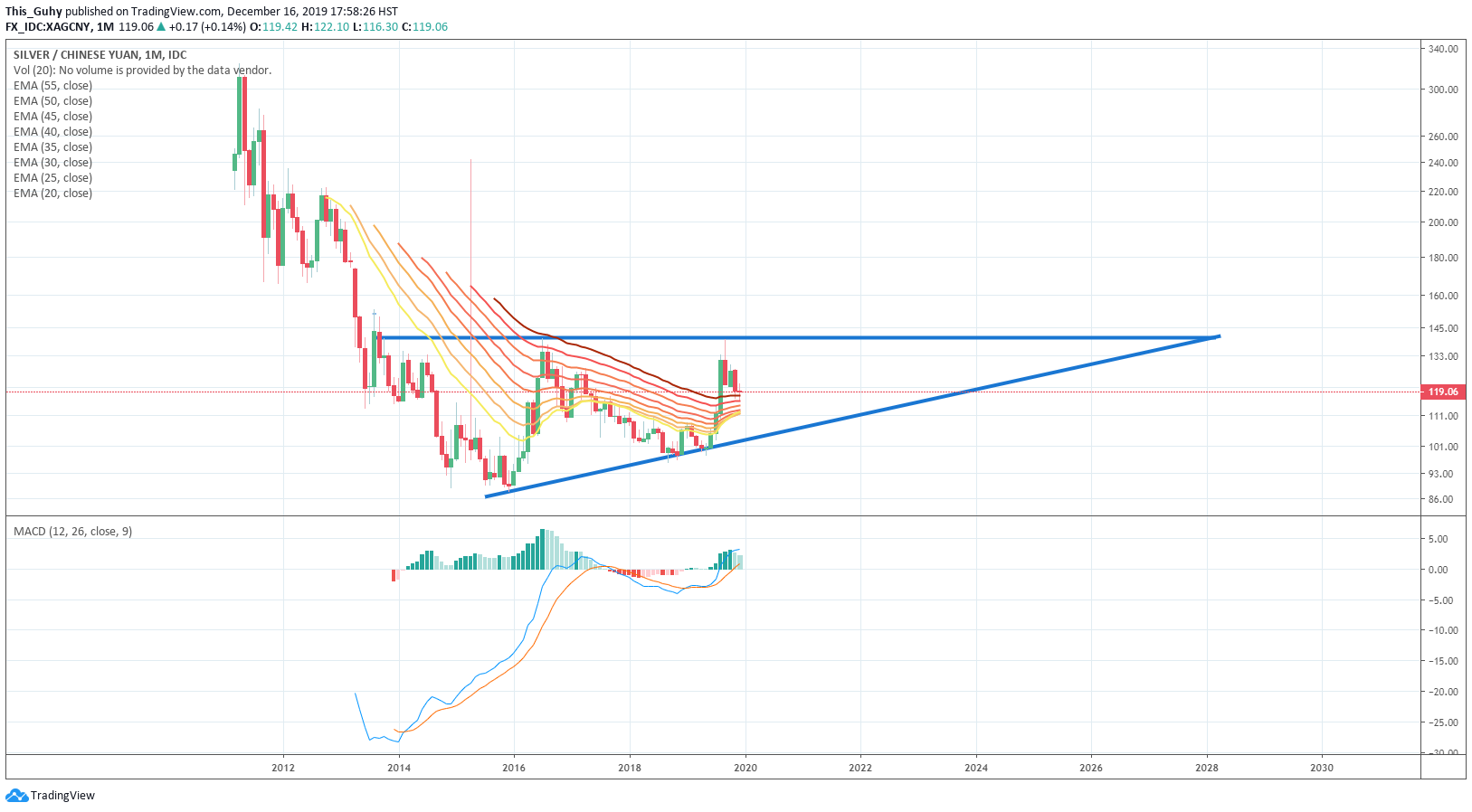Image resolution: width=1472 pixels, height=812 pixels.
Task: Click the 2016 time axis label
Action: click(514, 768)
